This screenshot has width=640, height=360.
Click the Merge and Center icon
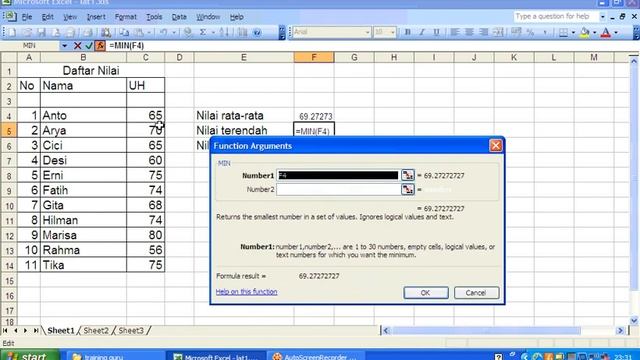[x=498, y=32]
